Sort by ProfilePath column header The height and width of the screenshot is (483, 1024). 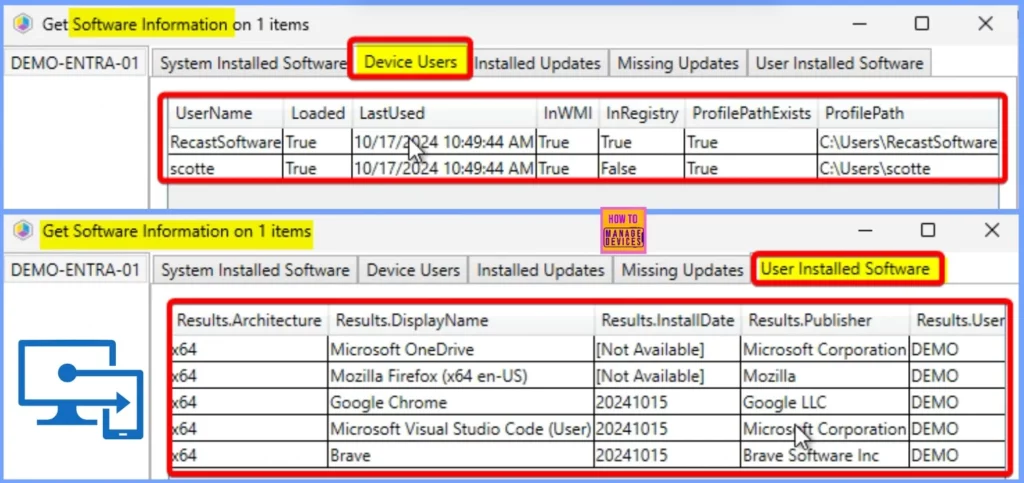point(908,113)
